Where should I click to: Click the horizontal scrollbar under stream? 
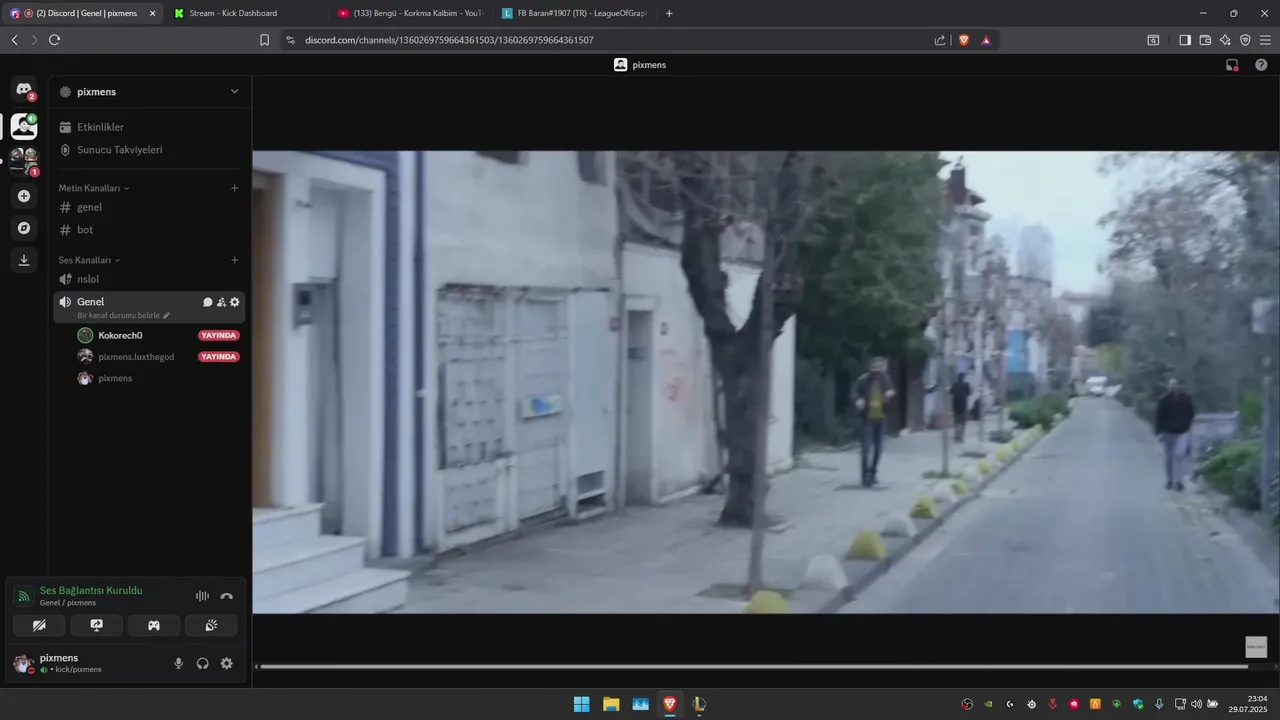pos(754,666)
